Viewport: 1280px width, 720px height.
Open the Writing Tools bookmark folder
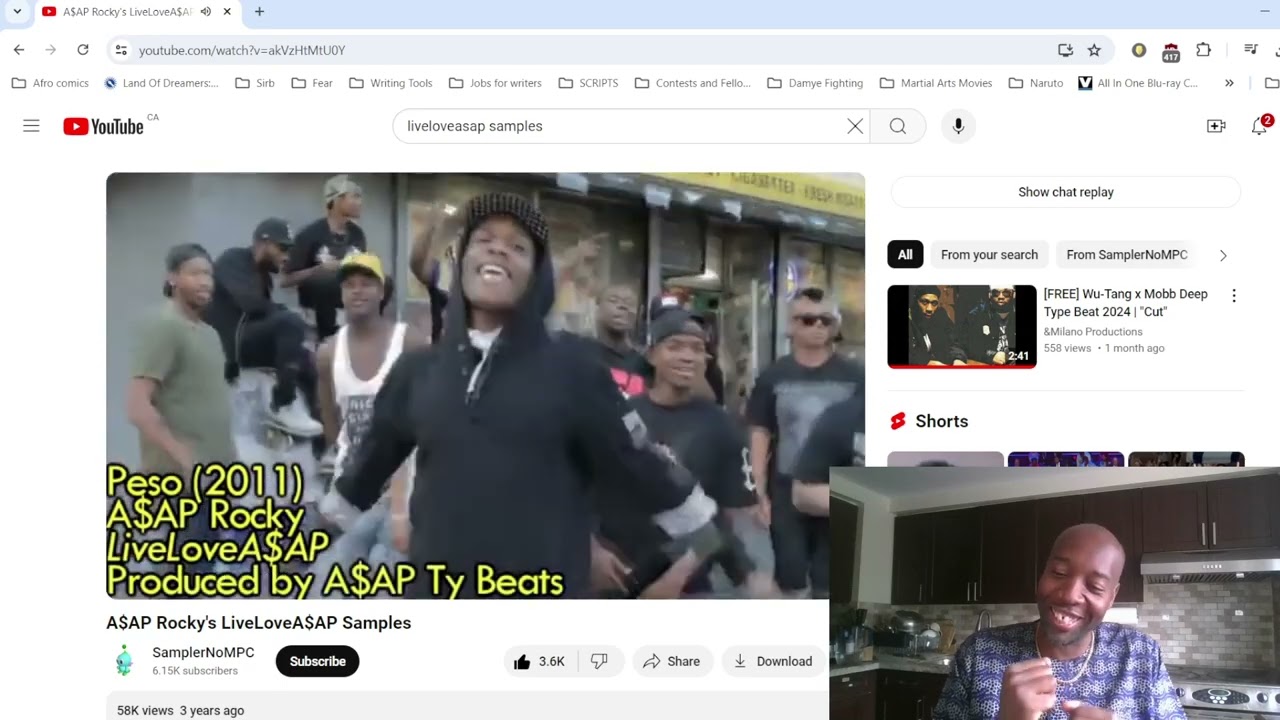click(391, 83)
